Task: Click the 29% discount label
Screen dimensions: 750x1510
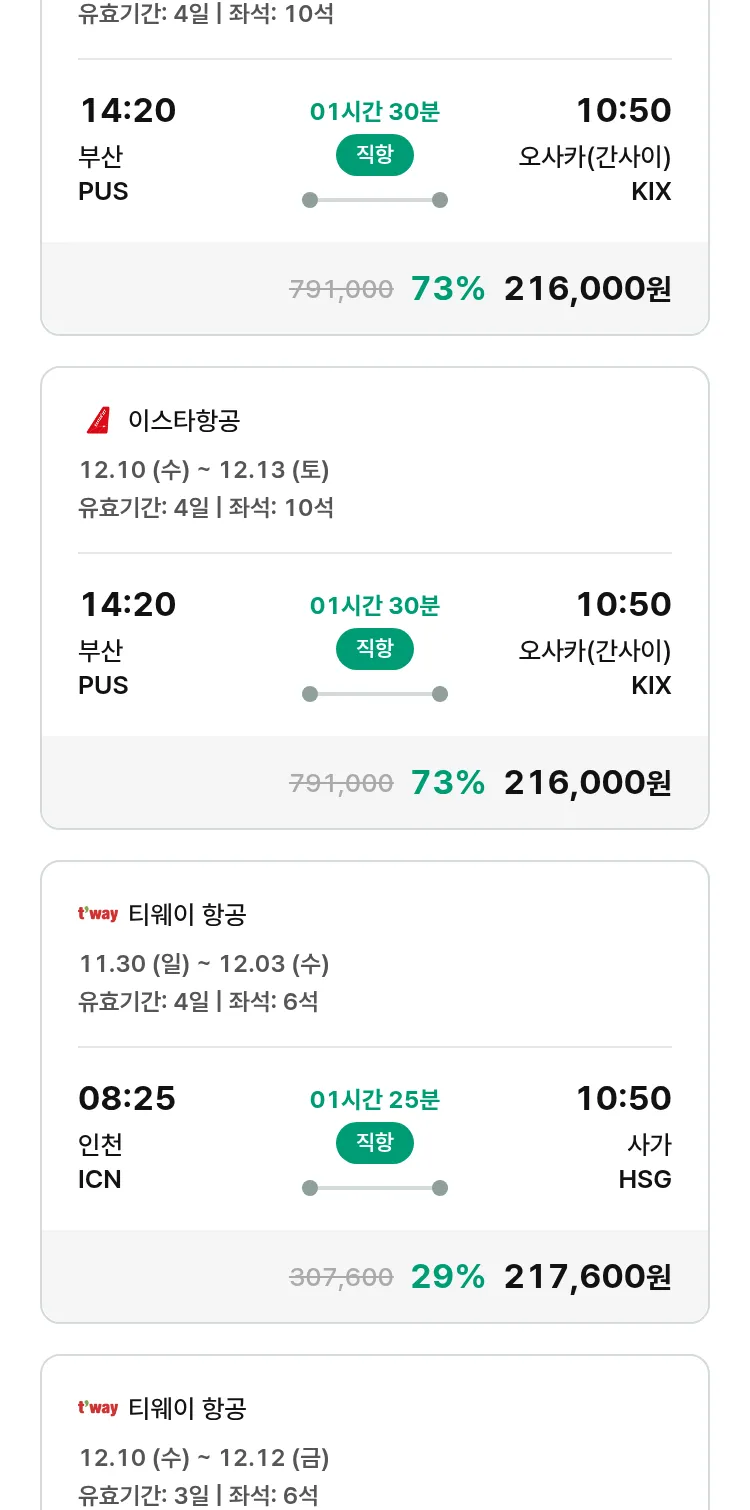Action: [447, 1277]
